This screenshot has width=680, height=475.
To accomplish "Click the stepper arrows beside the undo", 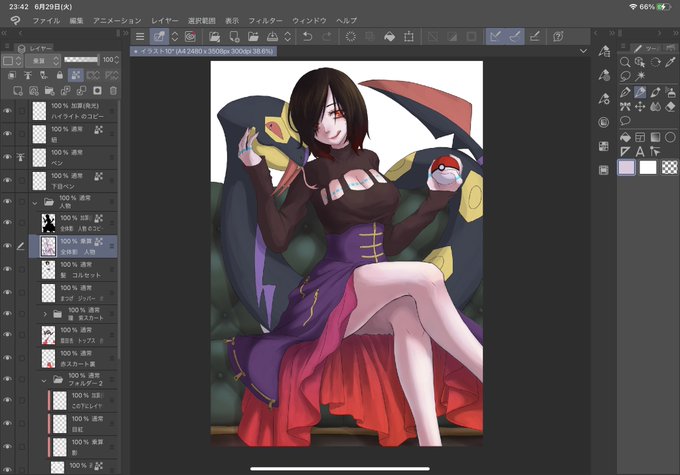I will [x=288, y=36].
